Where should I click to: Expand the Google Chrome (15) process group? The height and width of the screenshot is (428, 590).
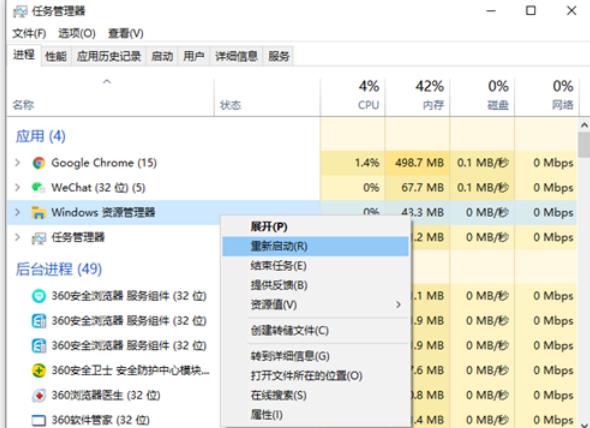[x=17, y=163]
